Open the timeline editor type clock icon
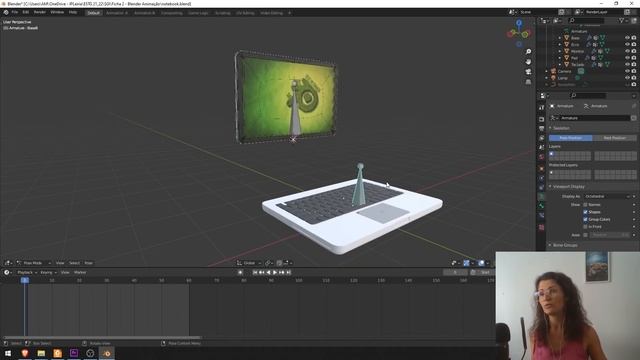Screen dimensions: 640x360 point(7,272)
